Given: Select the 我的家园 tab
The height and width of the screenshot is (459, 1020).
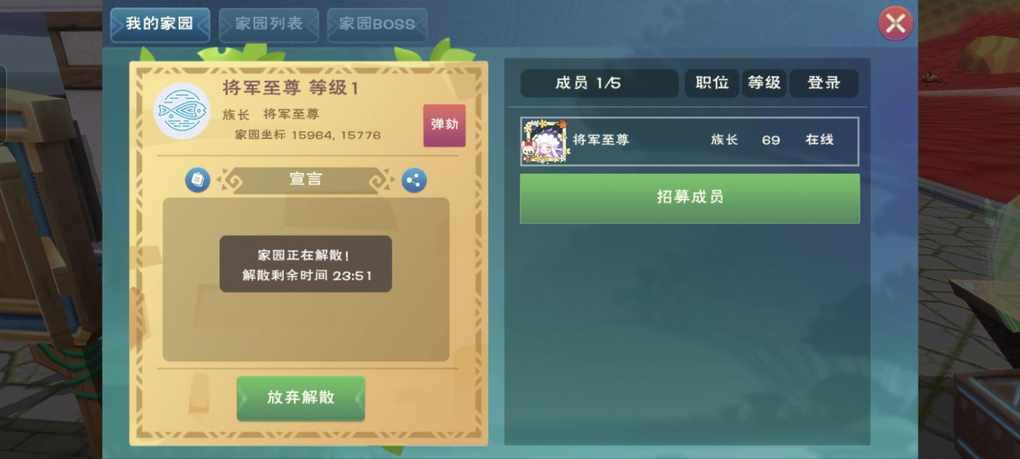Looking at the screenshot, I should coord(160,25).
